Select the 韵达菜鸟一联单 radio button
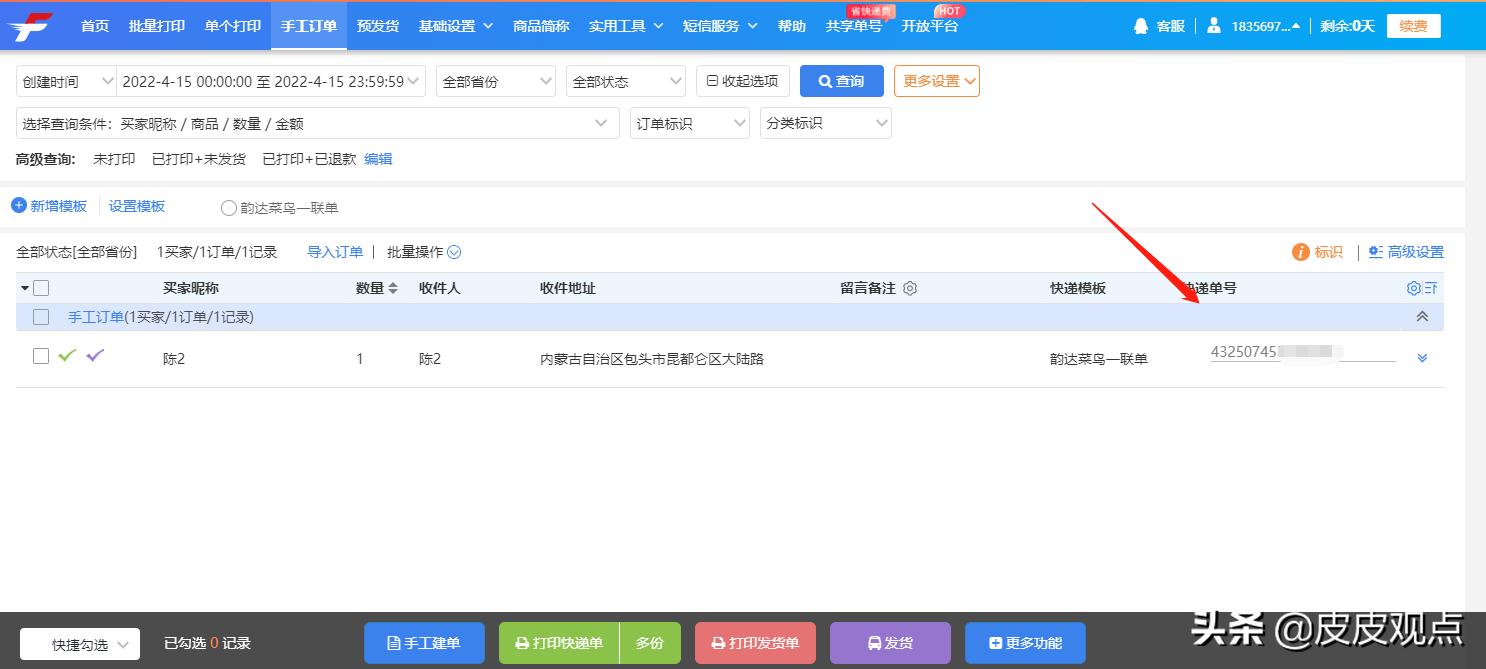The image size is (1486, 669). pos(228,208)
